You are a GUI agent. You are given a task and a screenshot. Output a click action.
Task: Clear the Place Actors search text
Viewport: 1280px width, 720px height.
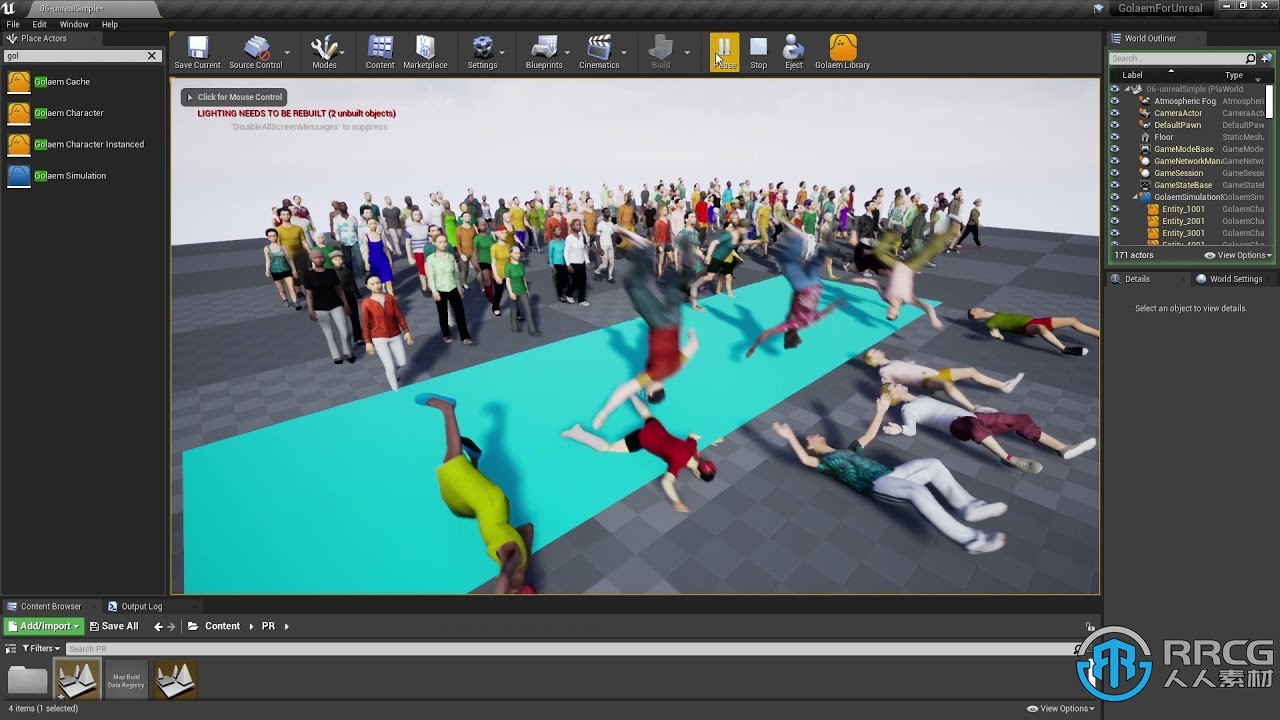(152, 56)
